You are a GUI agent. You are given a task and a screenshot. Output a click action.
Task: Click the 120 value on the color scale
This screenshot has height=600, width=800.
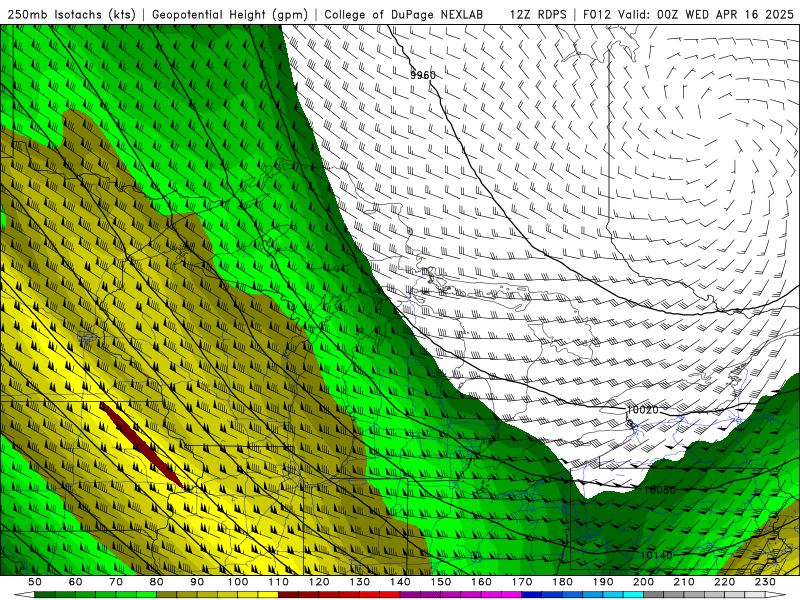coord(319,582)
